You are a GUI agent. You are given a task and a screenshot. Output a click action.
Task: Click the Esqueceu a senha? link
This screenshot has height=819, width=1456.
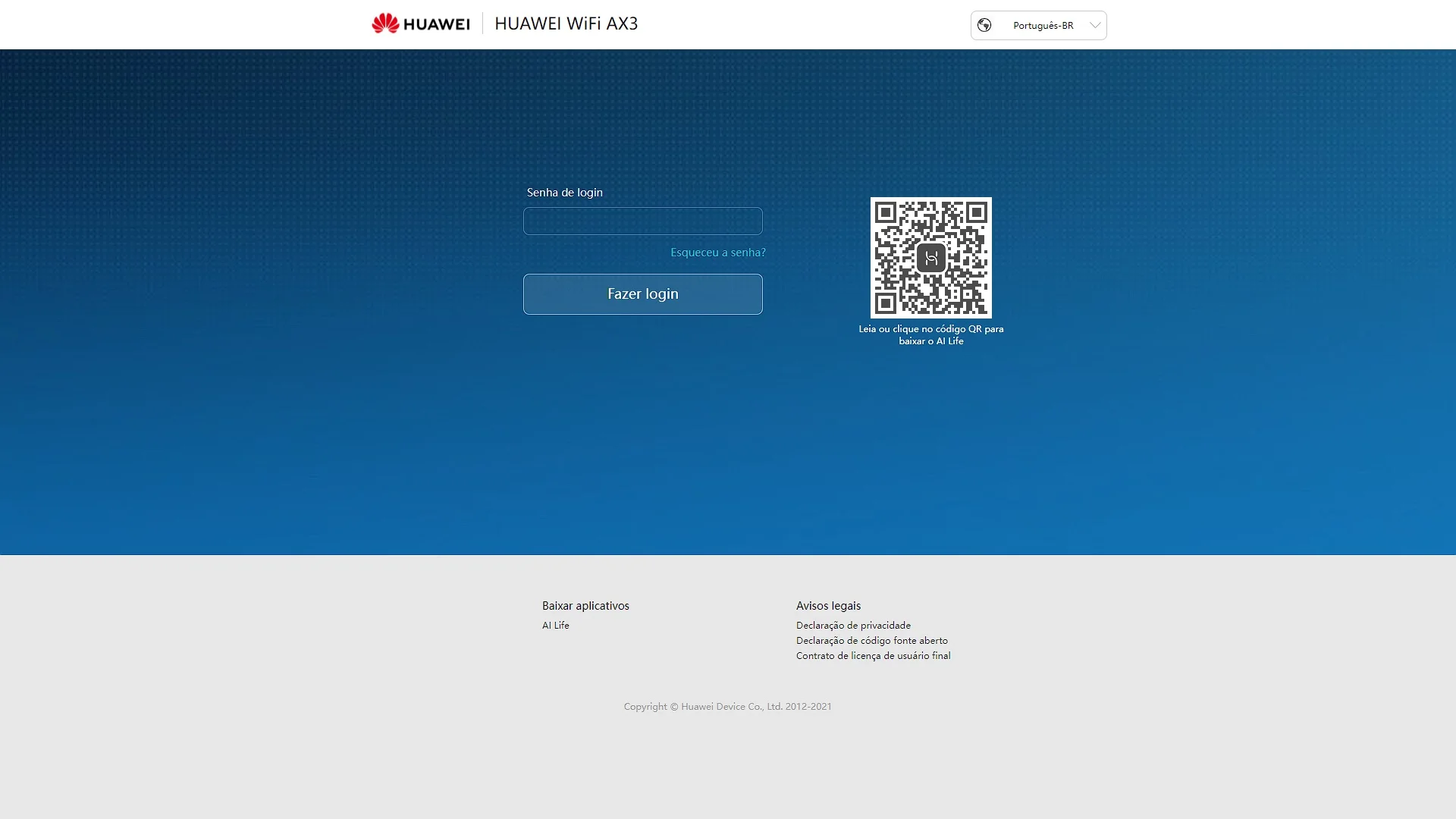coord(717,253)
